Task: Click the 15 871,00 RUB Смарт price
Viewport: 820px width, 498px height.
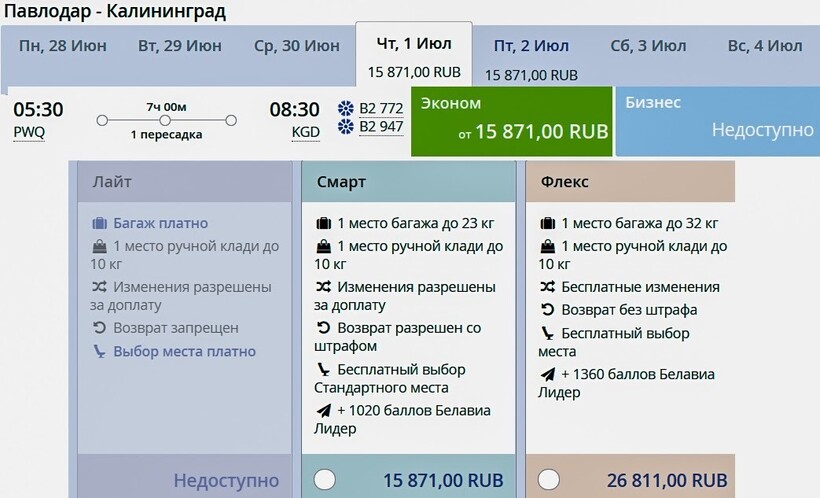Action: coord(443,480)
